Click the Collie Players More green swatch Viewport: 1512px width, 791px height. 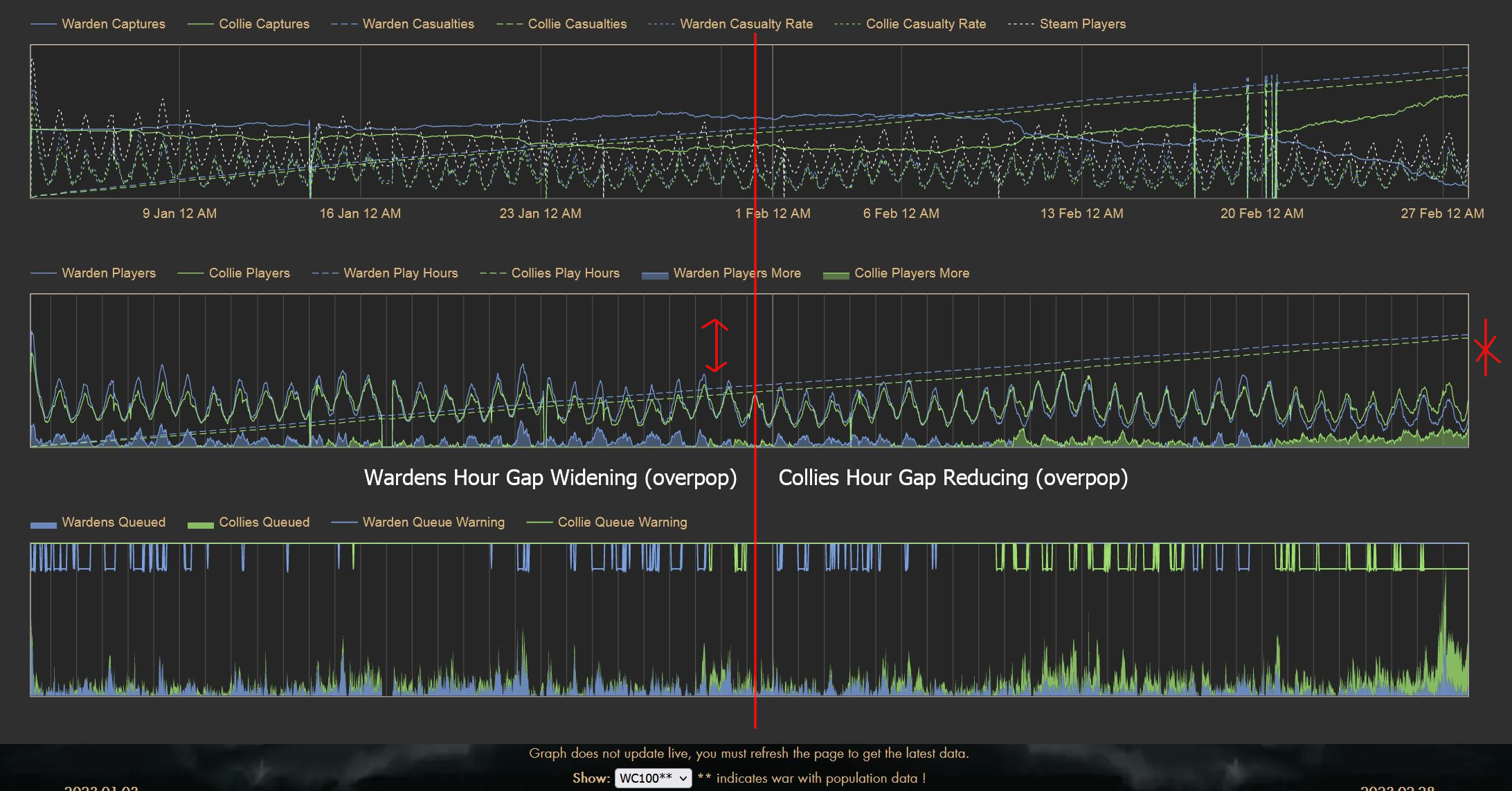click(836, 275)
